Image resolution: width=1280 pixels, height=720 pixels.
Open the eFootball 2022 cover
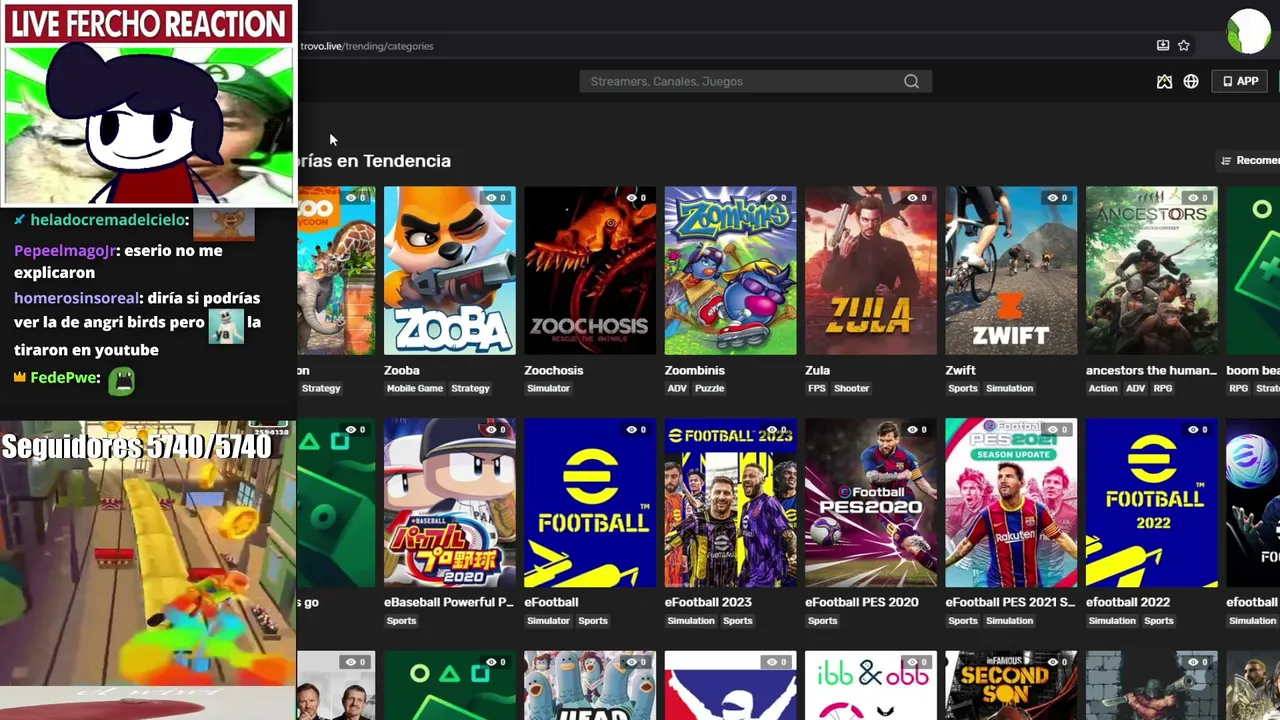(x=1152, y=502)
